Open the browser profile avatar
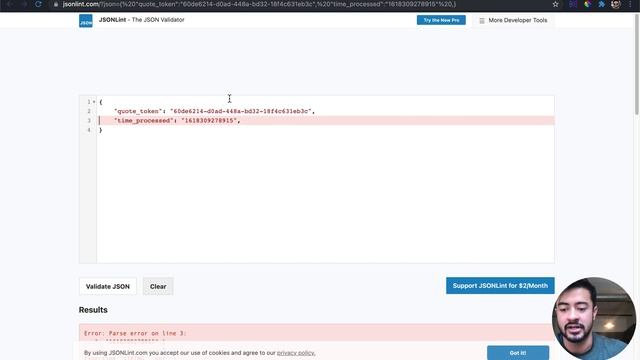The width and height of the screenshot is (640, 360). [616, 4]
